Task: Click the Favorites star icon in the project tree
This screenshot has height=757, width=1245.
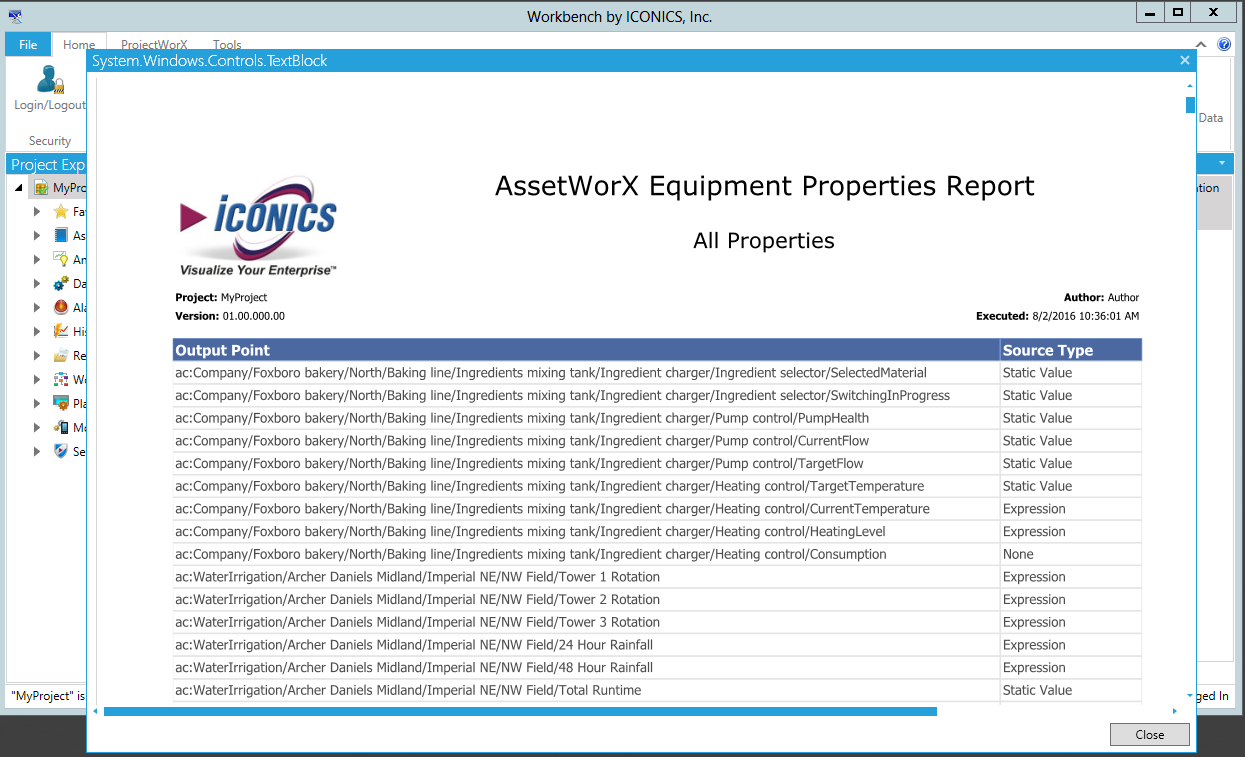Action: (x=61, y=212)
